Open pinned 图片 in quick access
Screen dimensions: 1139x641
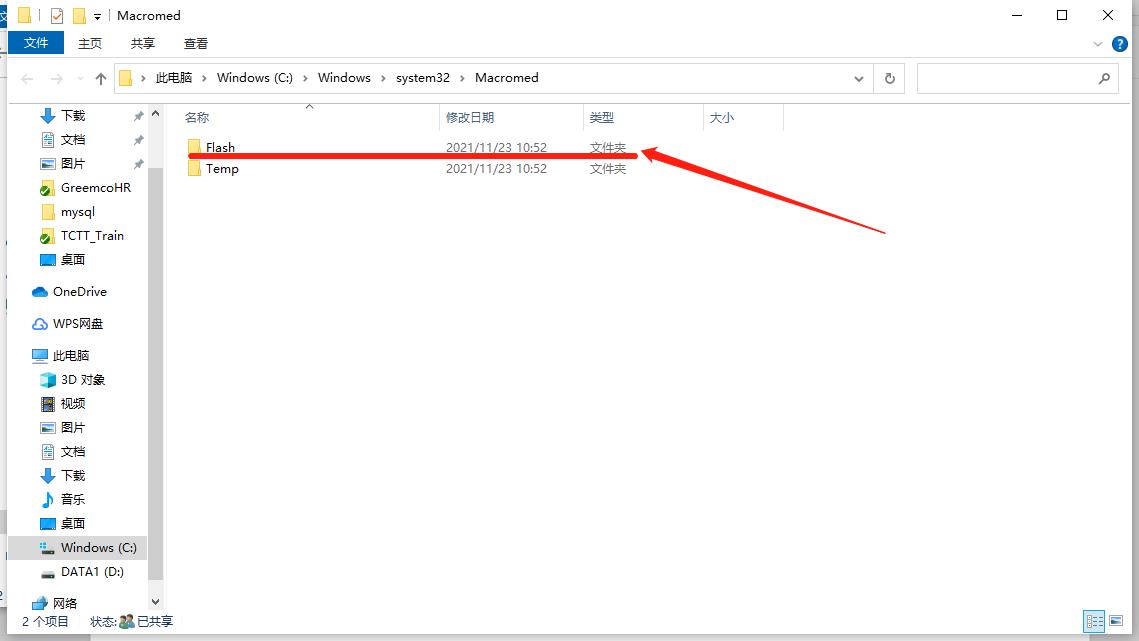[73, 164]
